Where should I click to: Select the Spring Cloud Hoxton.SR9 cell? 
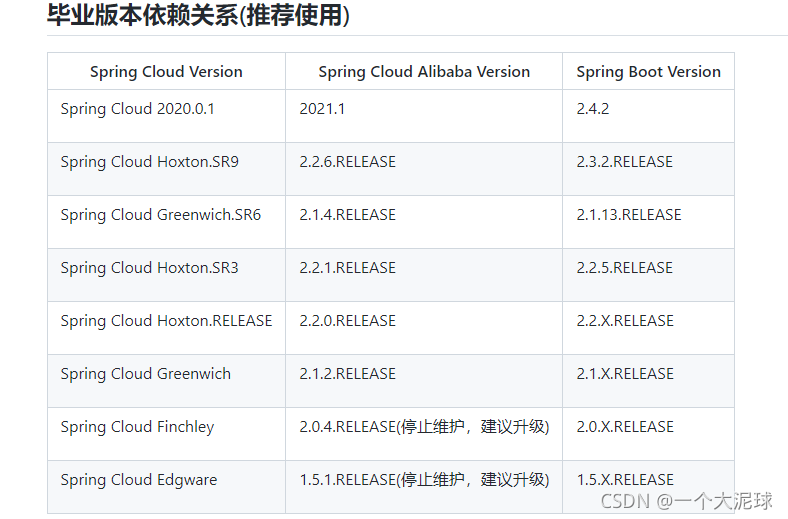pyautogui.click(x=166, y=169)
